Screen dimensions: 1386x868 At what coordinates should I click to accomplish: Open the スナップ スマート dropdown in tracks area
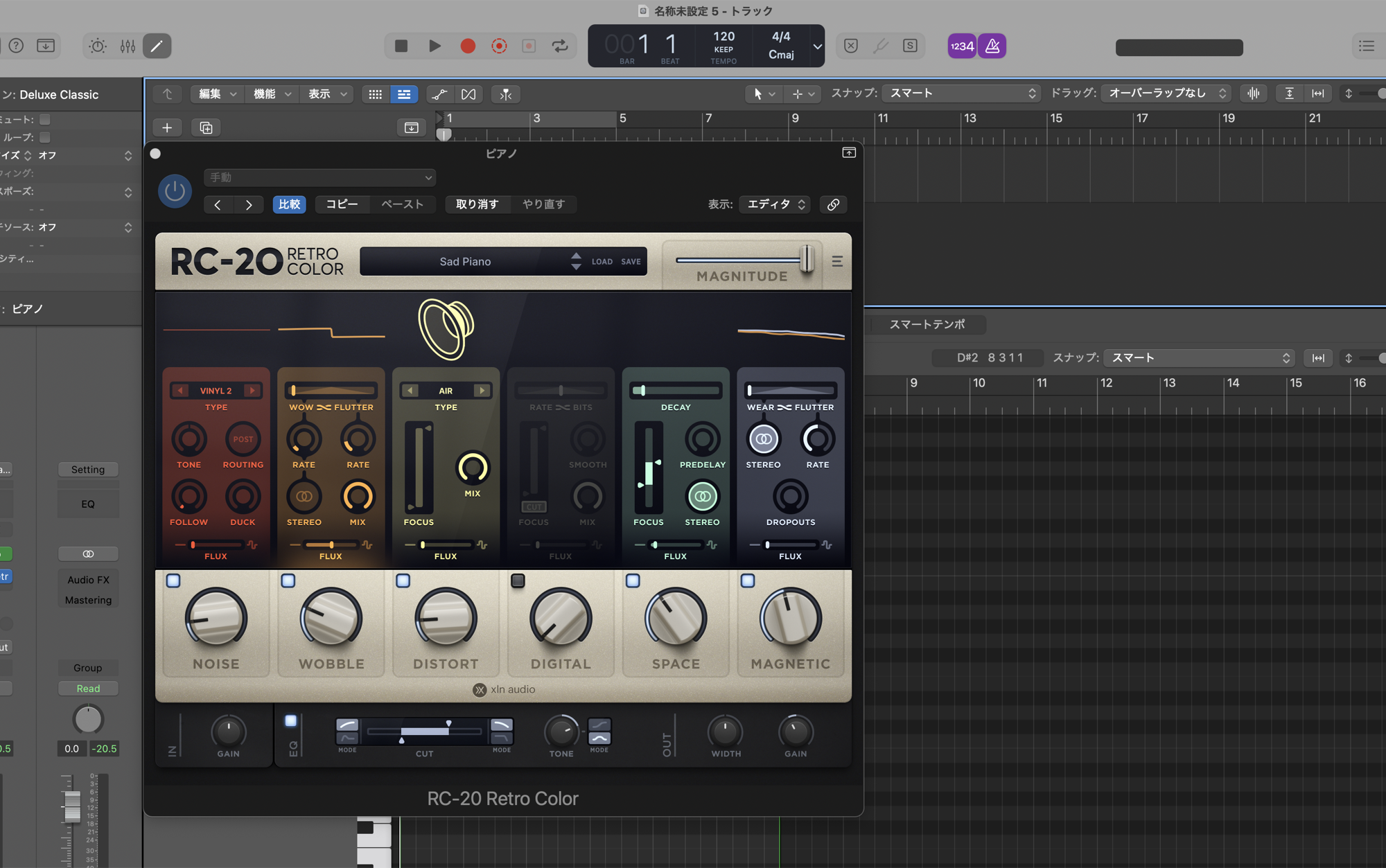coord(962,94)
